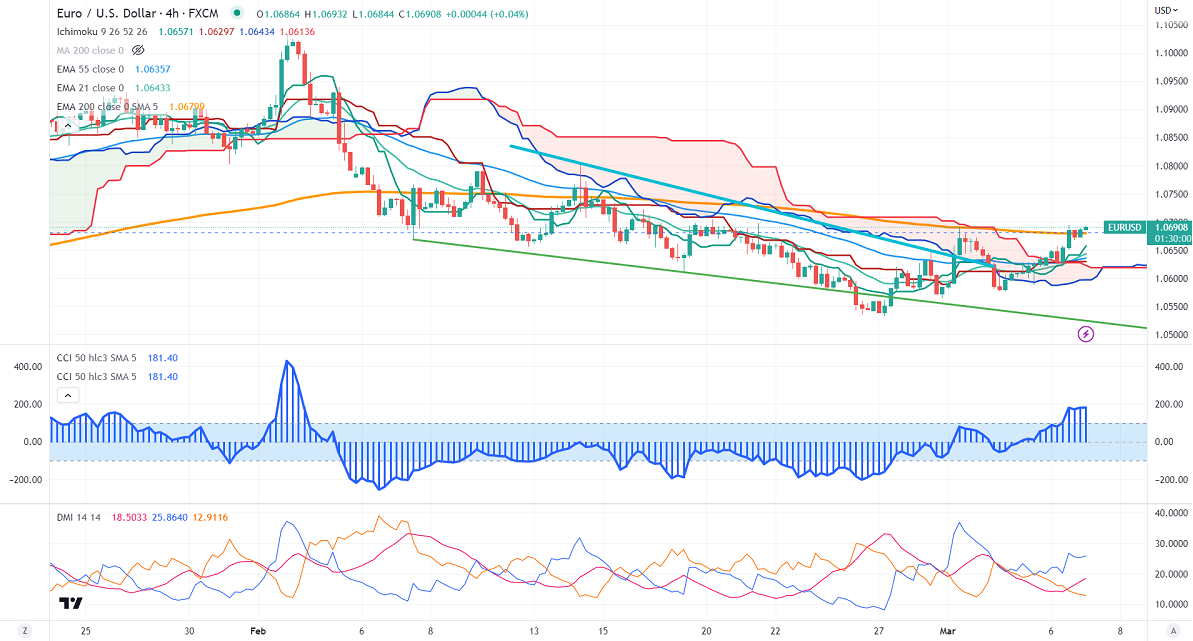Click the EURUSD price label on the axis
The image size is (1193, 641).
(x=1125, y=227)
